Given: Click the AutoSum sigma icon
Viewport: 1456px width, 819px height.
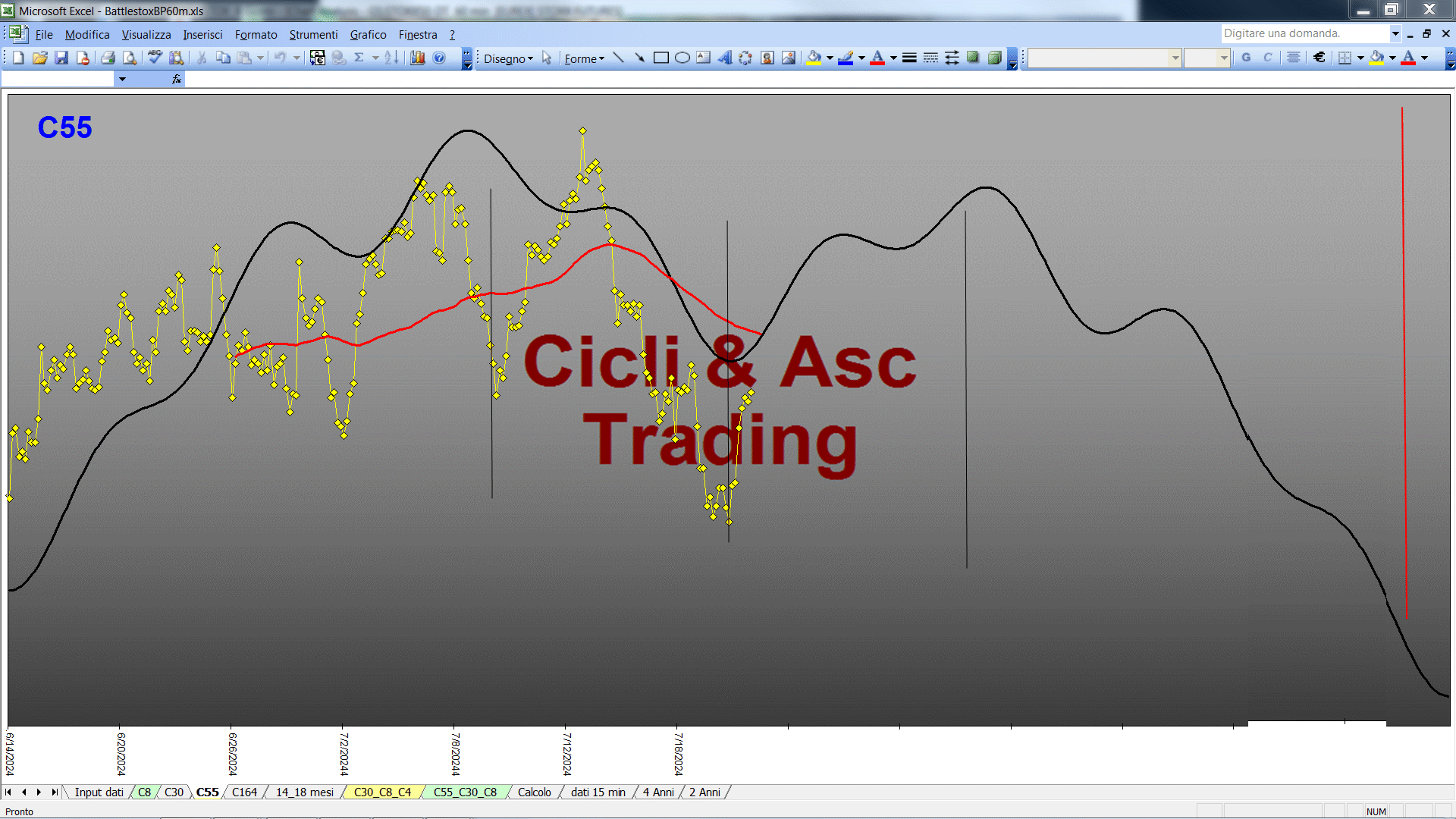Looking at the screenshot, I should click(x=359, y=58).
